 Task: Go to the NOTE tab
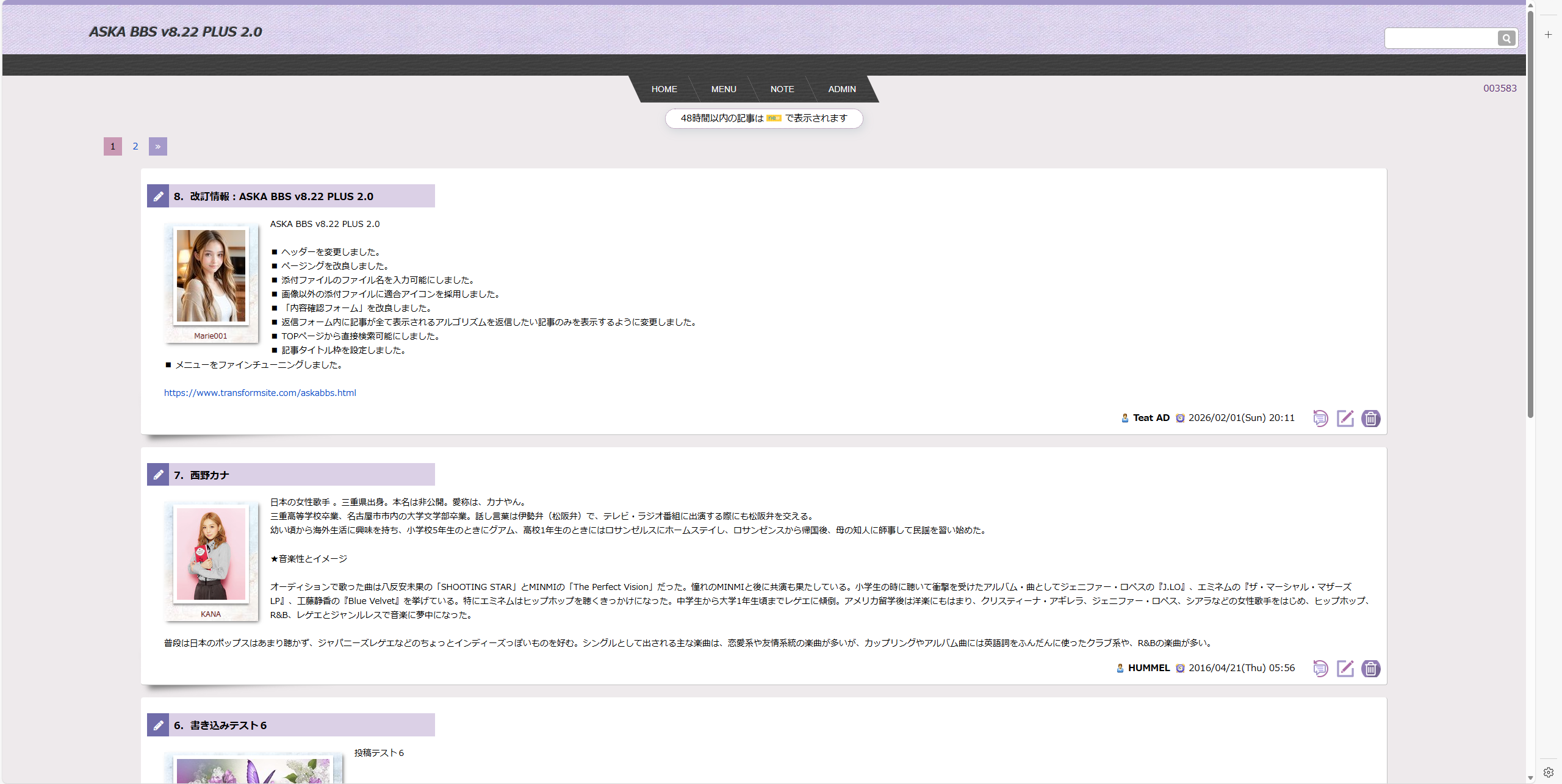(x=782, y=89)
